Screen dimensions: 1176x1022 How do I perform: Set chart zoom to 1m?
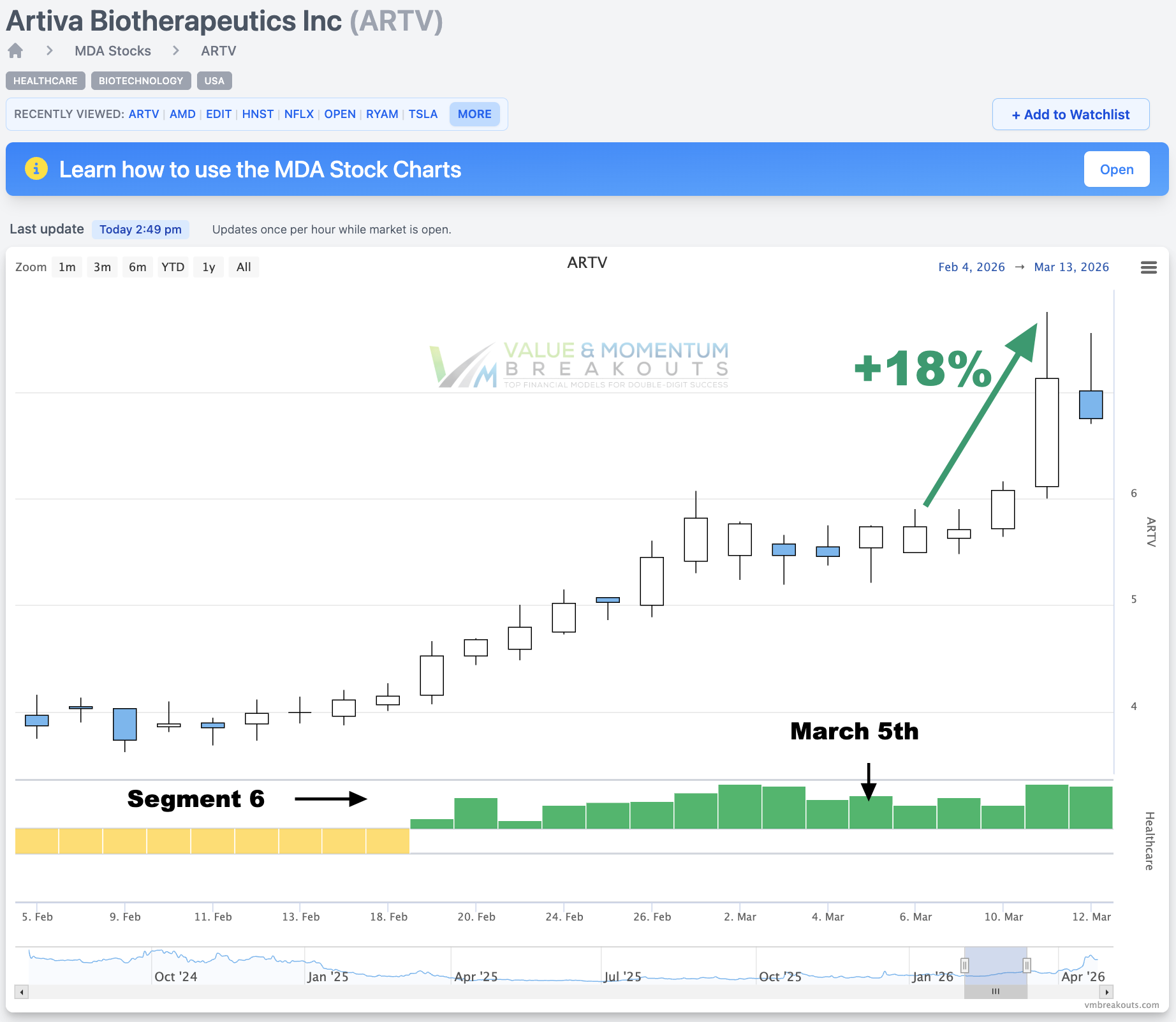click(x=67, y=267)
